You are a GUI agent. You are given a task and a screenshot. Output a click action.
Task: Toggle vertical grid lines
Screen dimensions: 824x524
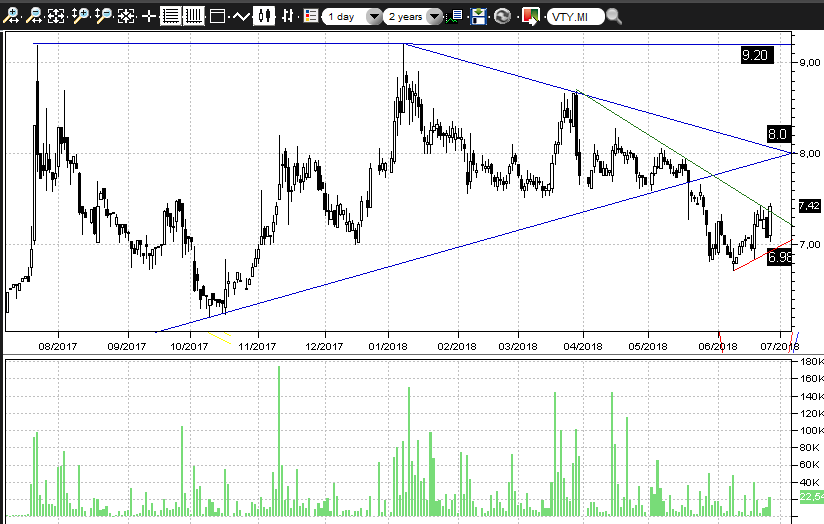tap(193, 16)
